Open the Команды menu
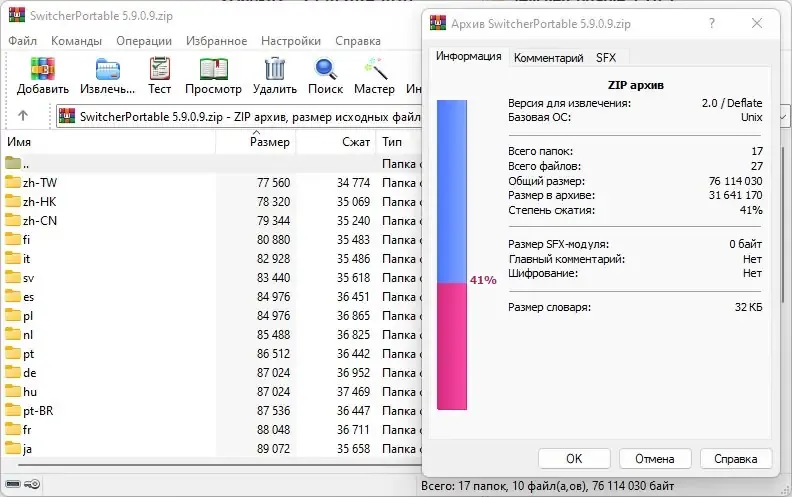792x497 pixels. (x=76, y=41)
